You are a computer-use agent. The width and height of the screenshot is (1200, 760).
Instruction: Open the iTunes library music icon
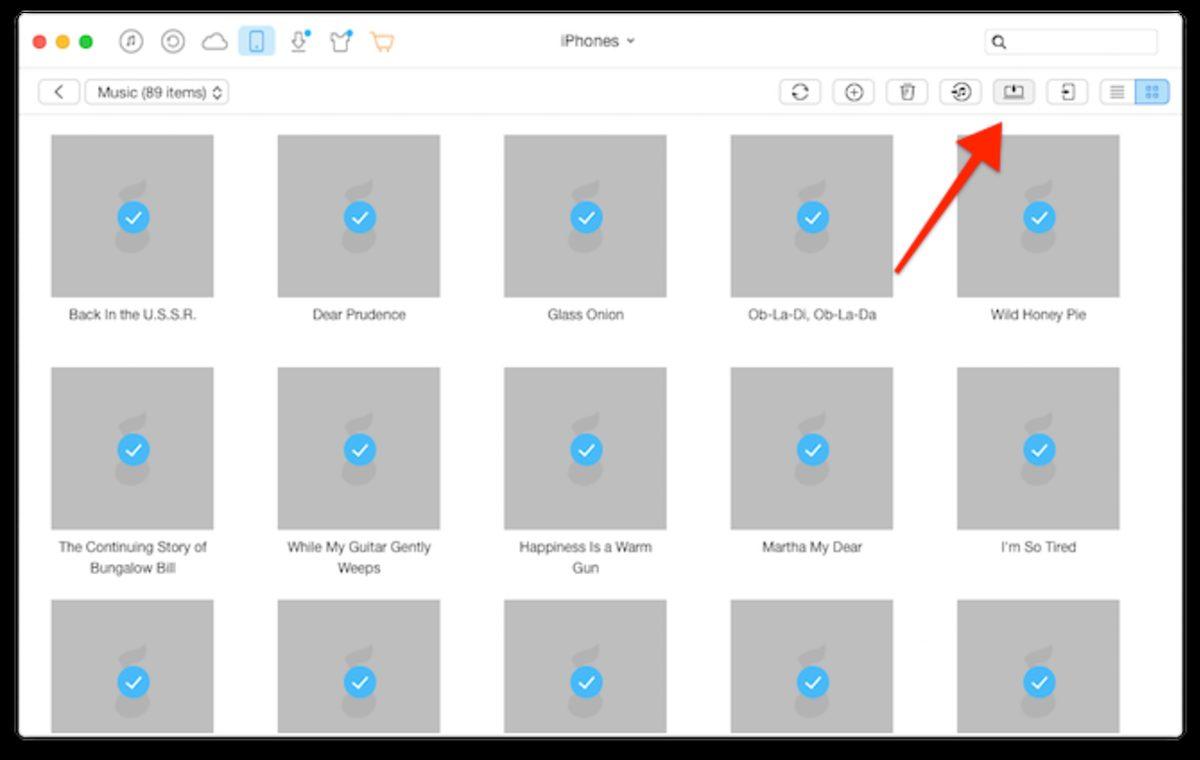(x=131, y=41)
